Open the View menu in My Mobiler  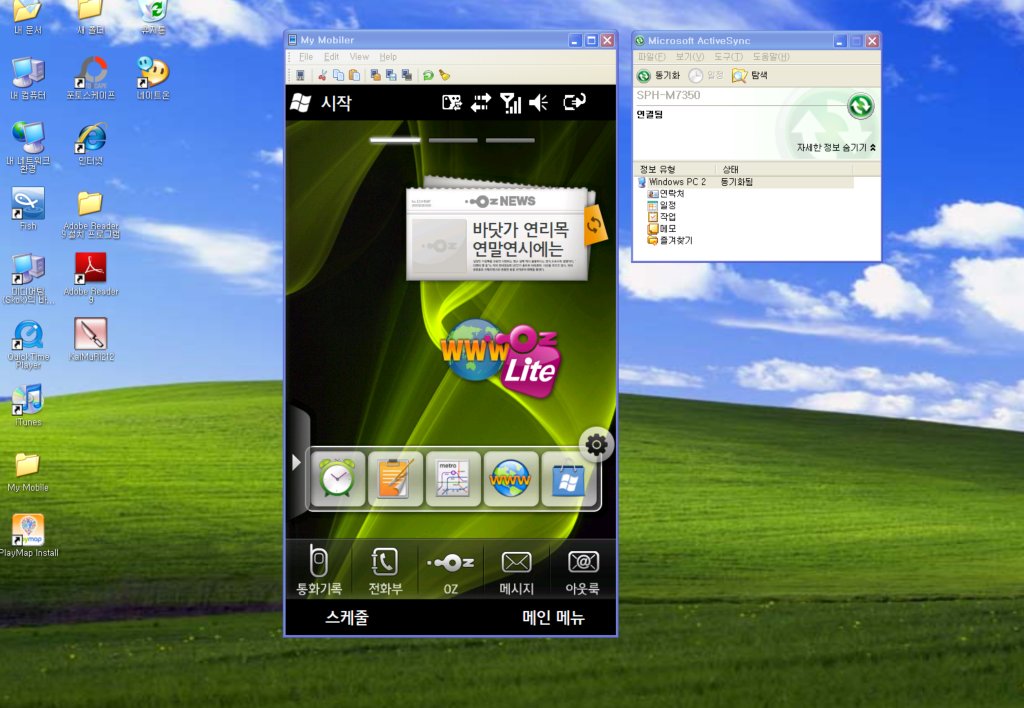tap(359, 57)
